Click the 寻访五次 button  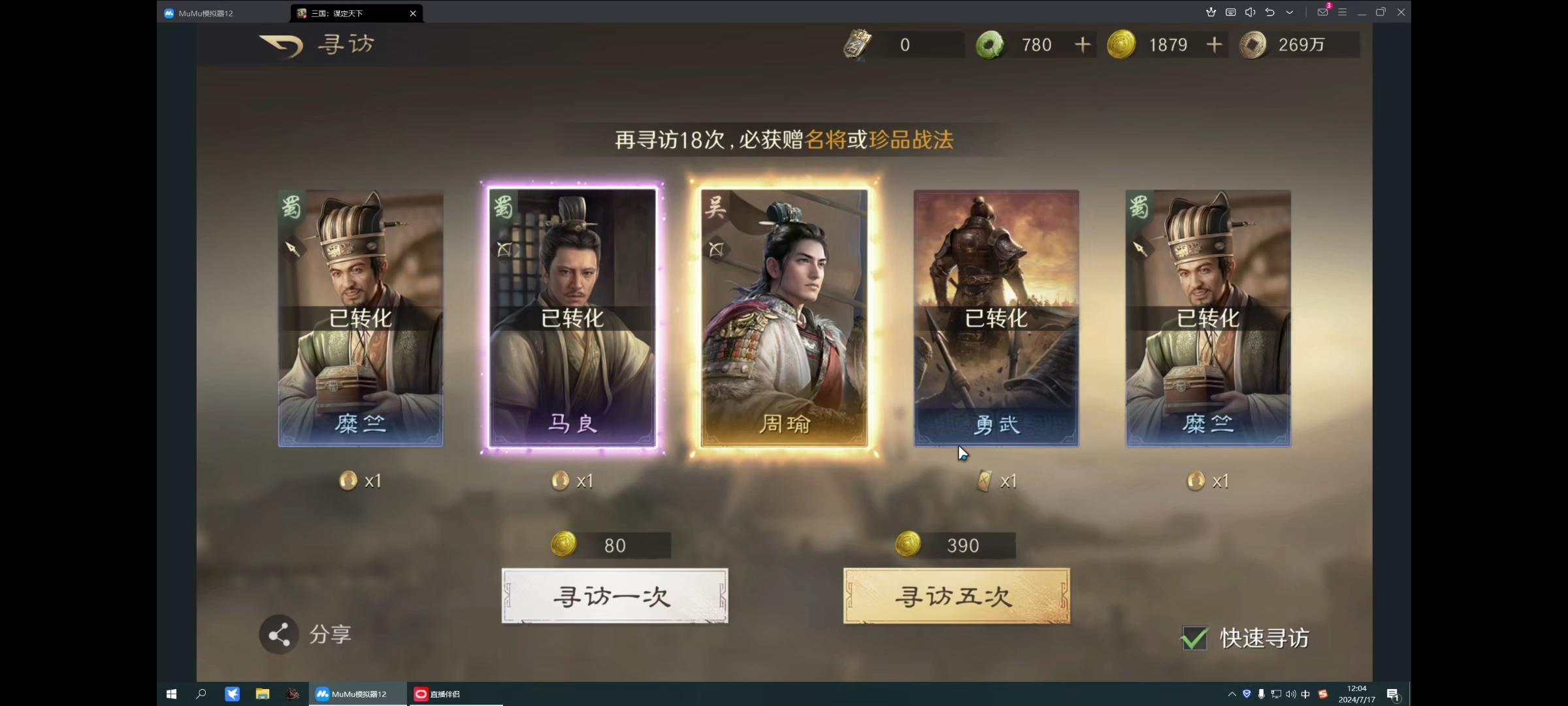pyautogui.click(x=956, y=596)
